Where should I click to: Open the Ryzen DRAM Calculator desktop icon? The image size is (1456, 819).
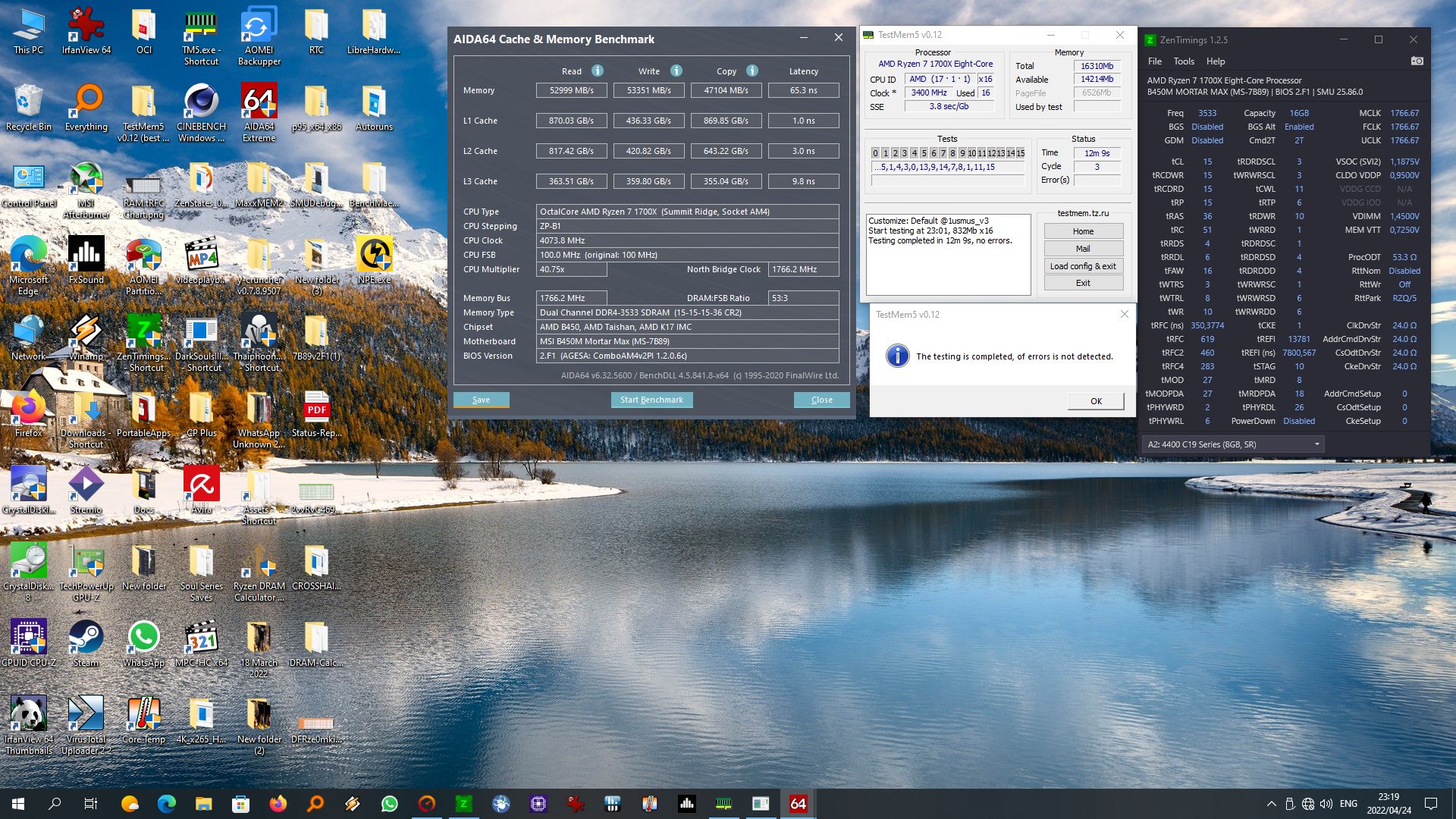pyautogui.click(x=259, y=573)
